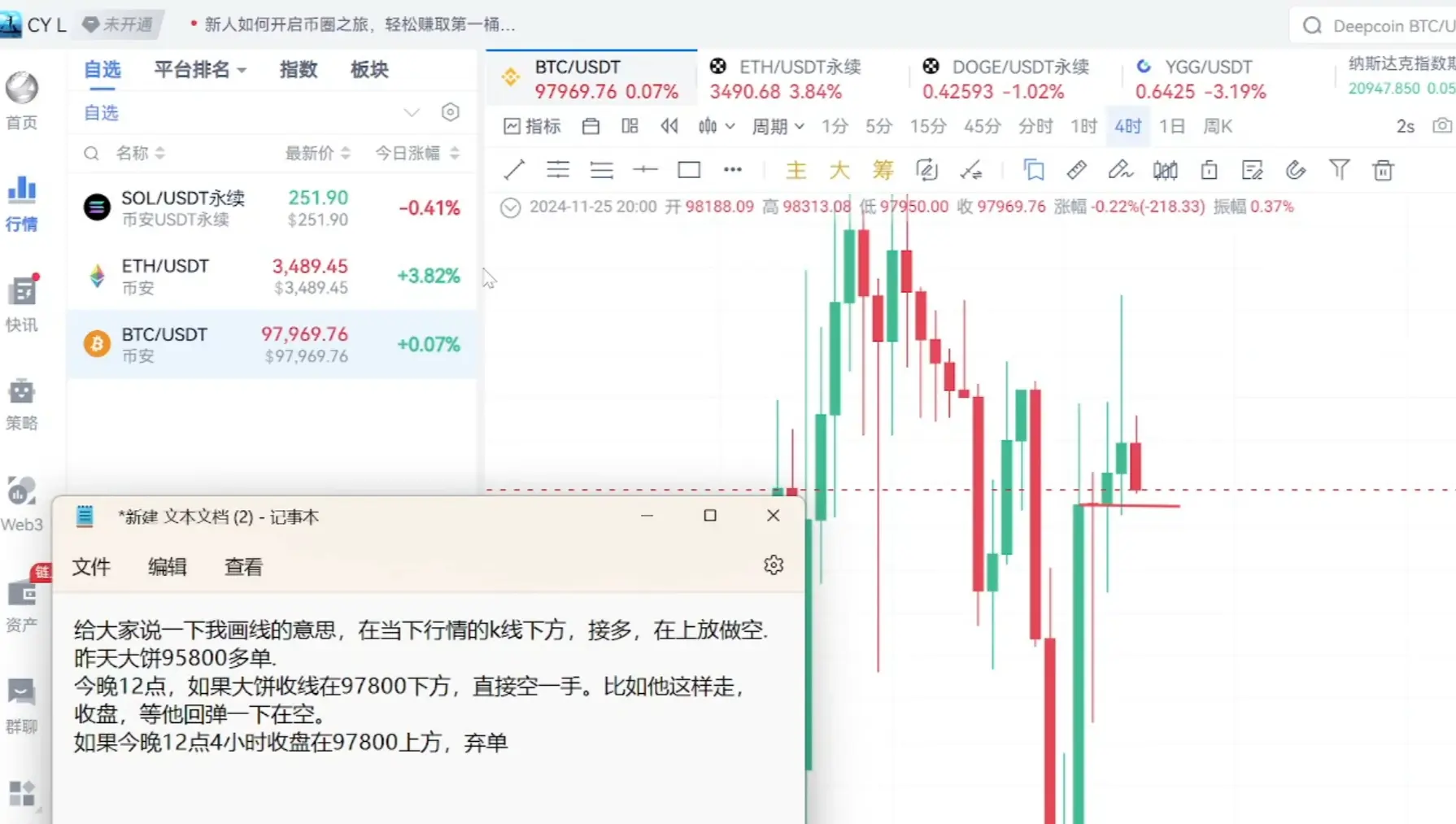Select the trend line drawing tool
1456x824 pixels.
(x=514, y=170)
